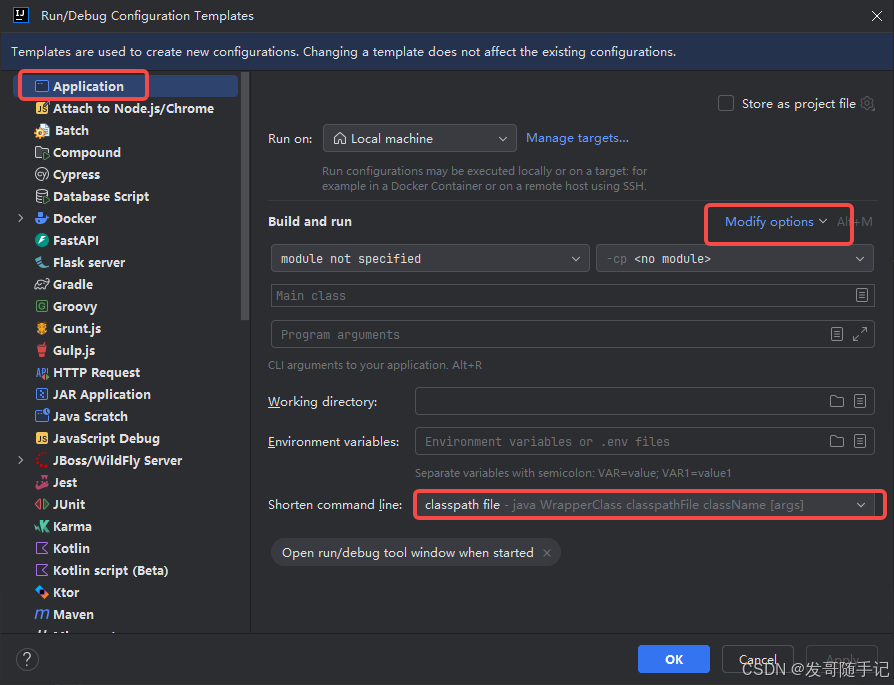This screenshot has width=894, height=685.
Task: Browse folder for Working directory
Action: 836,401
